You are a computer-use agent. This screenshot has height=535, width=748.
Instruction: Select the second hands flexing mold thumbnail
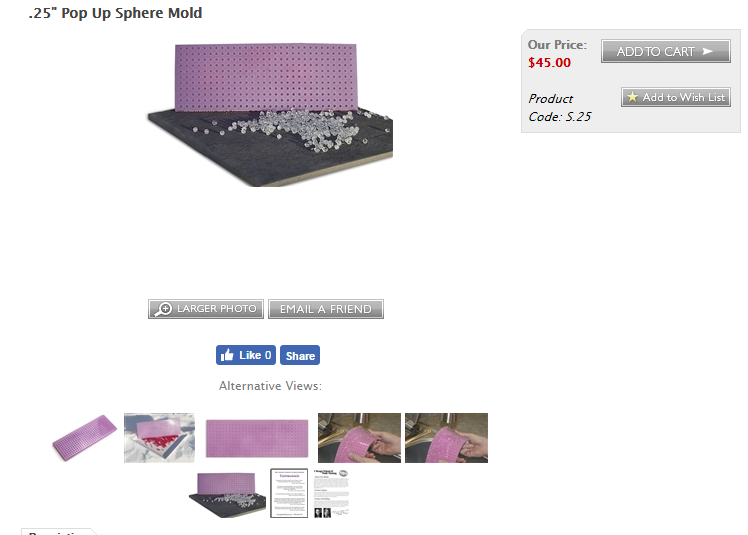click(x=447, y=438)
